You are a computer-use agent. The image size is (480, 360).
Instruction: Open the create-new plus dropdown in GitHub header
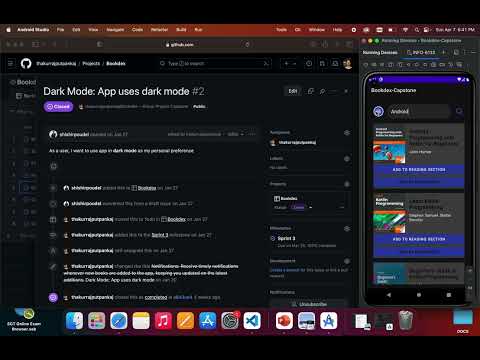coord(290,63)
